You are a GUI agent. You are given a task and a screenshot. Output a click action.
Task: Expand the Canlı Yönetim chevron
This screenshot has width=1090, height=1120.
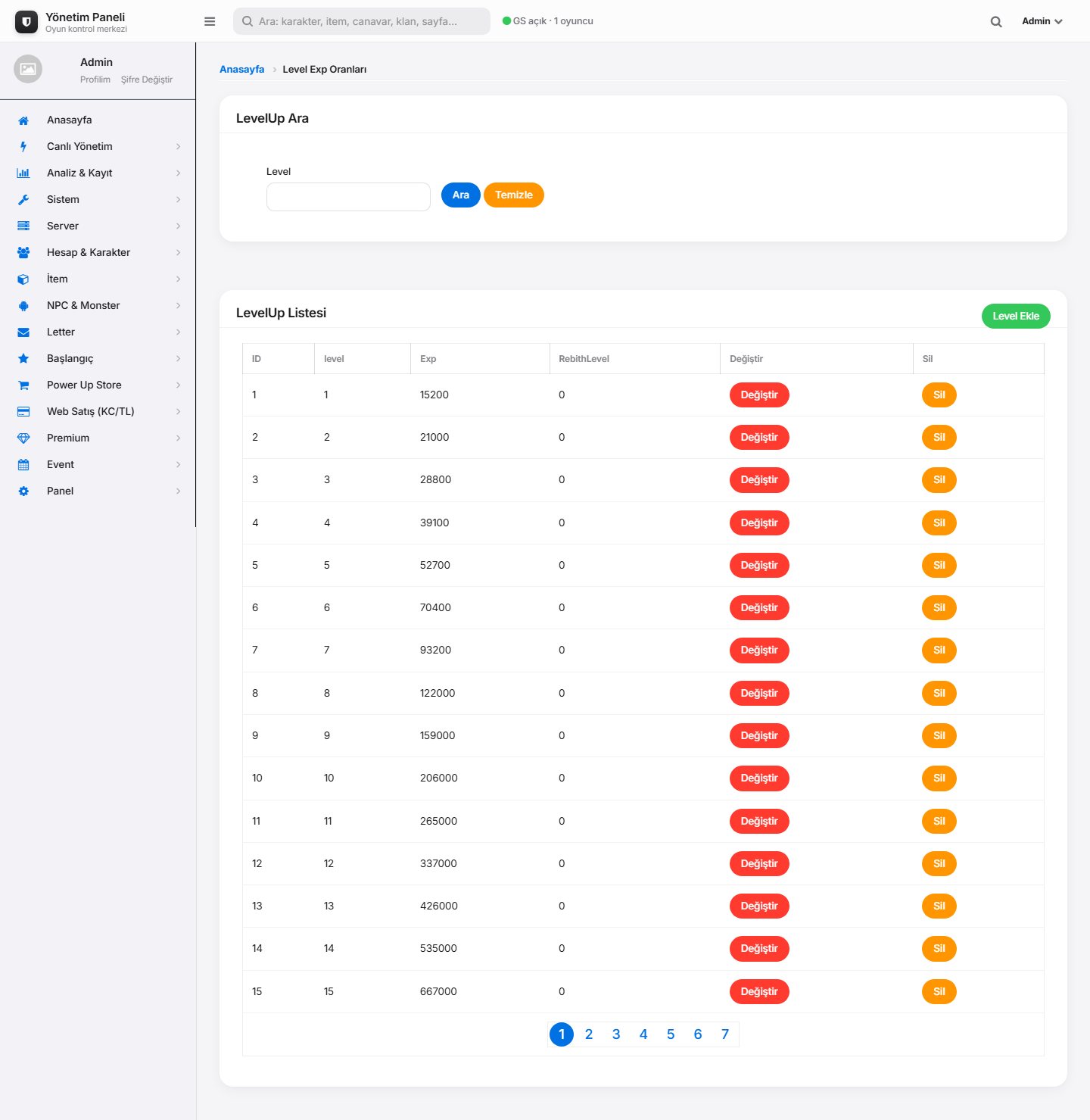(179, 147)
